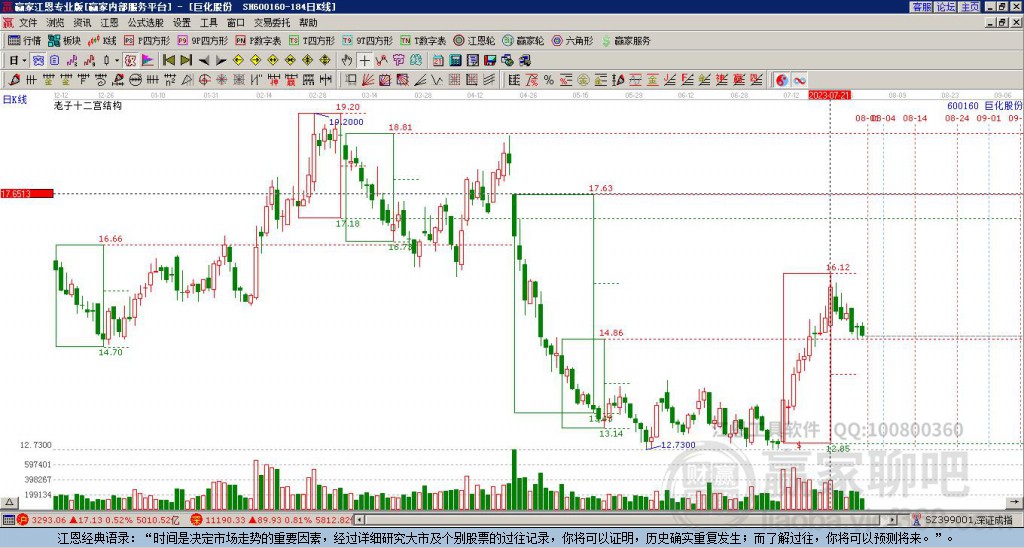Open the P数字表 tool

[x=258, y=40]
